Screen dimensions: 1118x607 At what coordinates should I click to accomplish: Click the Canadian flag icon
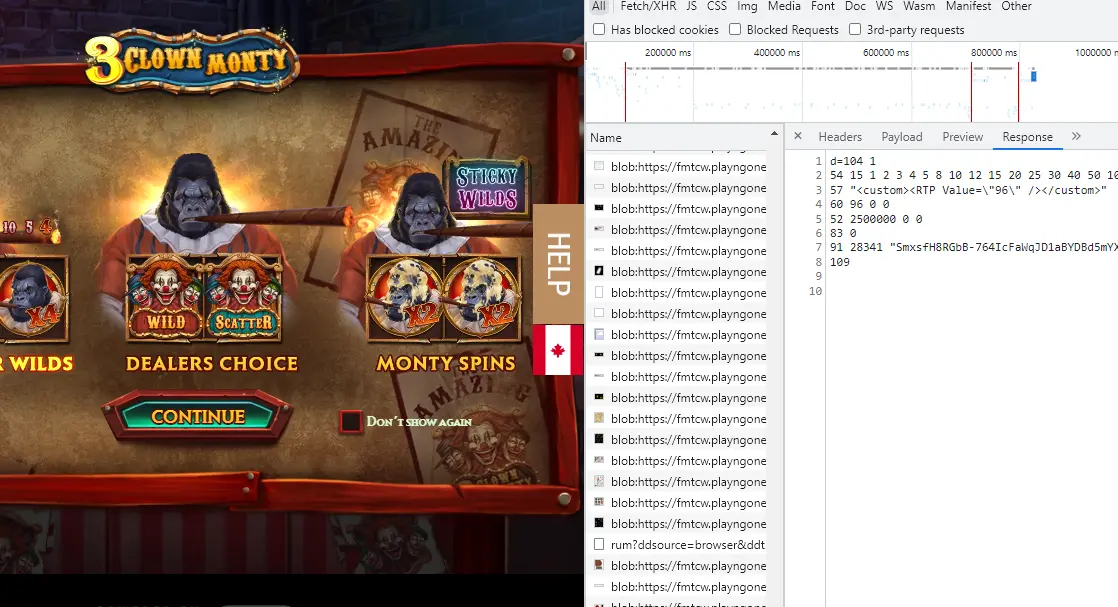click(558, 350)
